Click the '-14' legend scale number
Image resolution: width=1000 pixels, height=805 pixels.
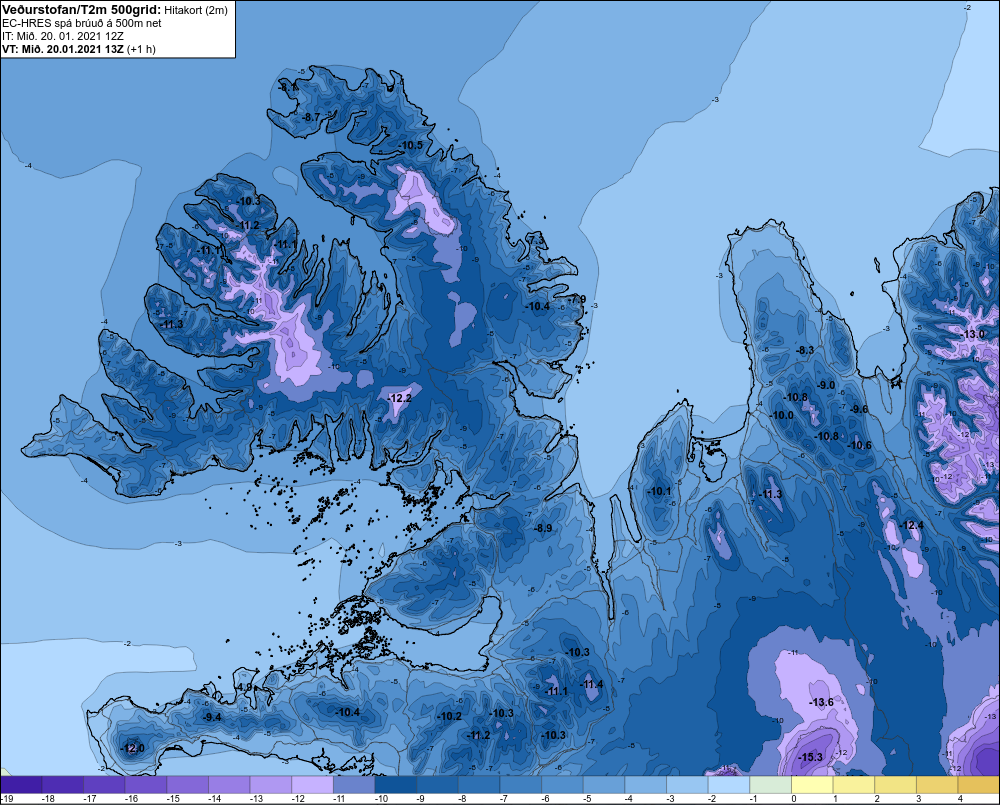[214, 799]
